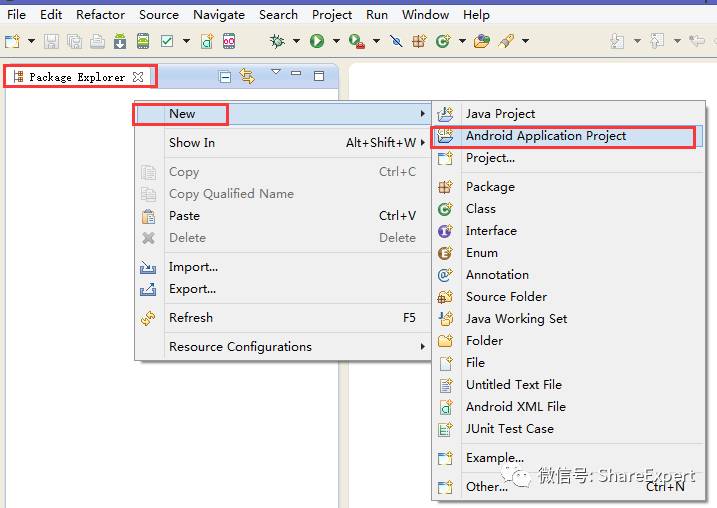Click the green Run button in toolbar
The height and width of the screenshot is (508, 717).
(x=316, y=41)
